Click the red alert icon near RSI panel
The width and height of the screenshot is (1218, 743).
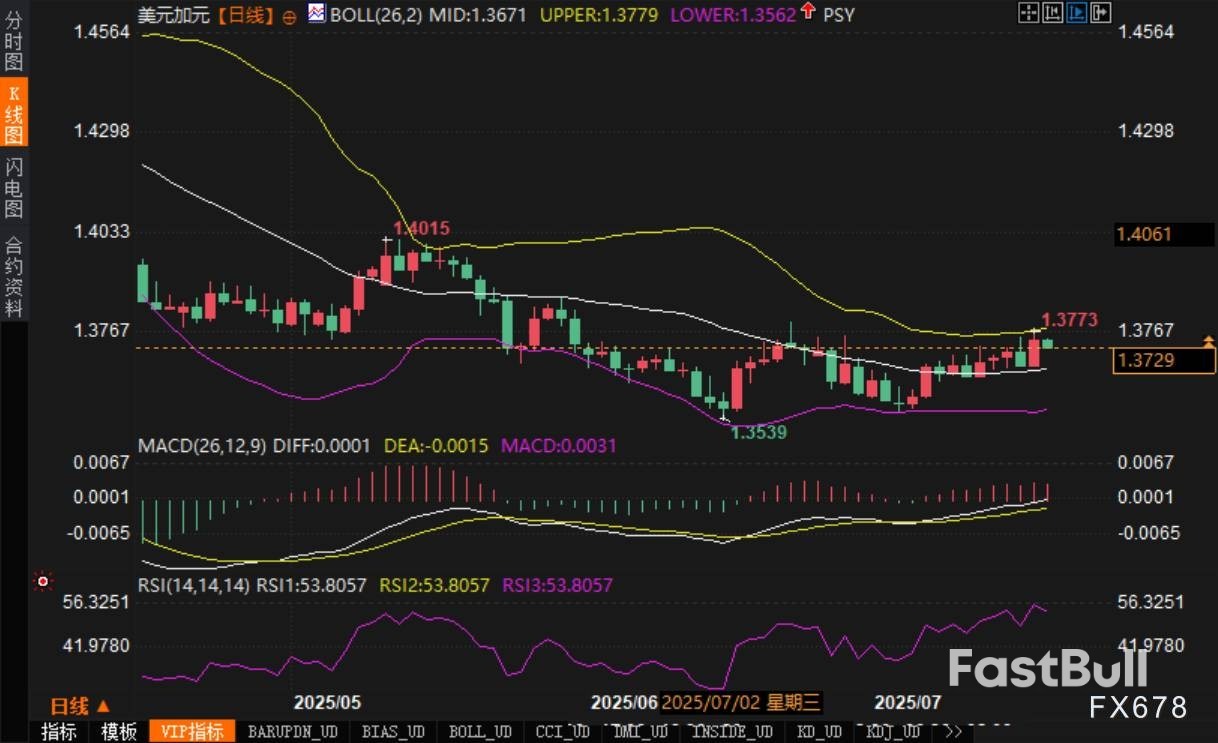[x=42, y=579]
